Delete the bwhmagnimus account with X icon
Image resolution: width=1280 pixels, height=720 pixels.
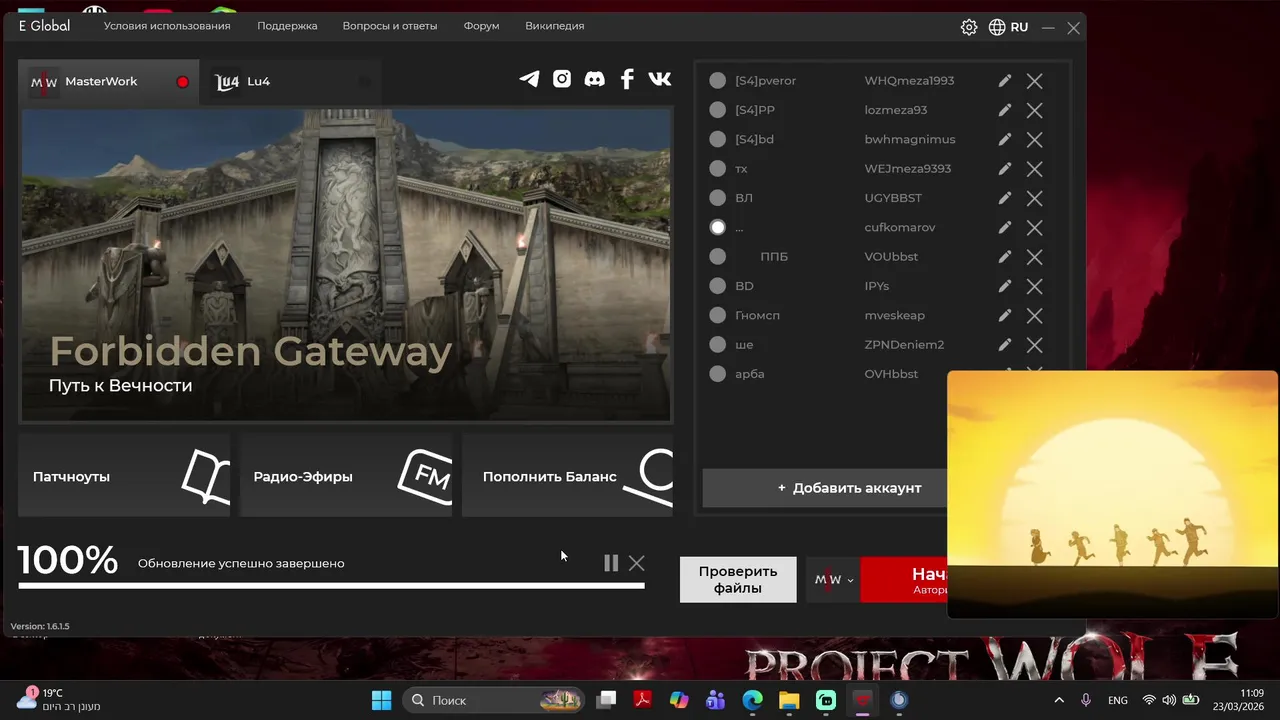tap(1035, 139)
